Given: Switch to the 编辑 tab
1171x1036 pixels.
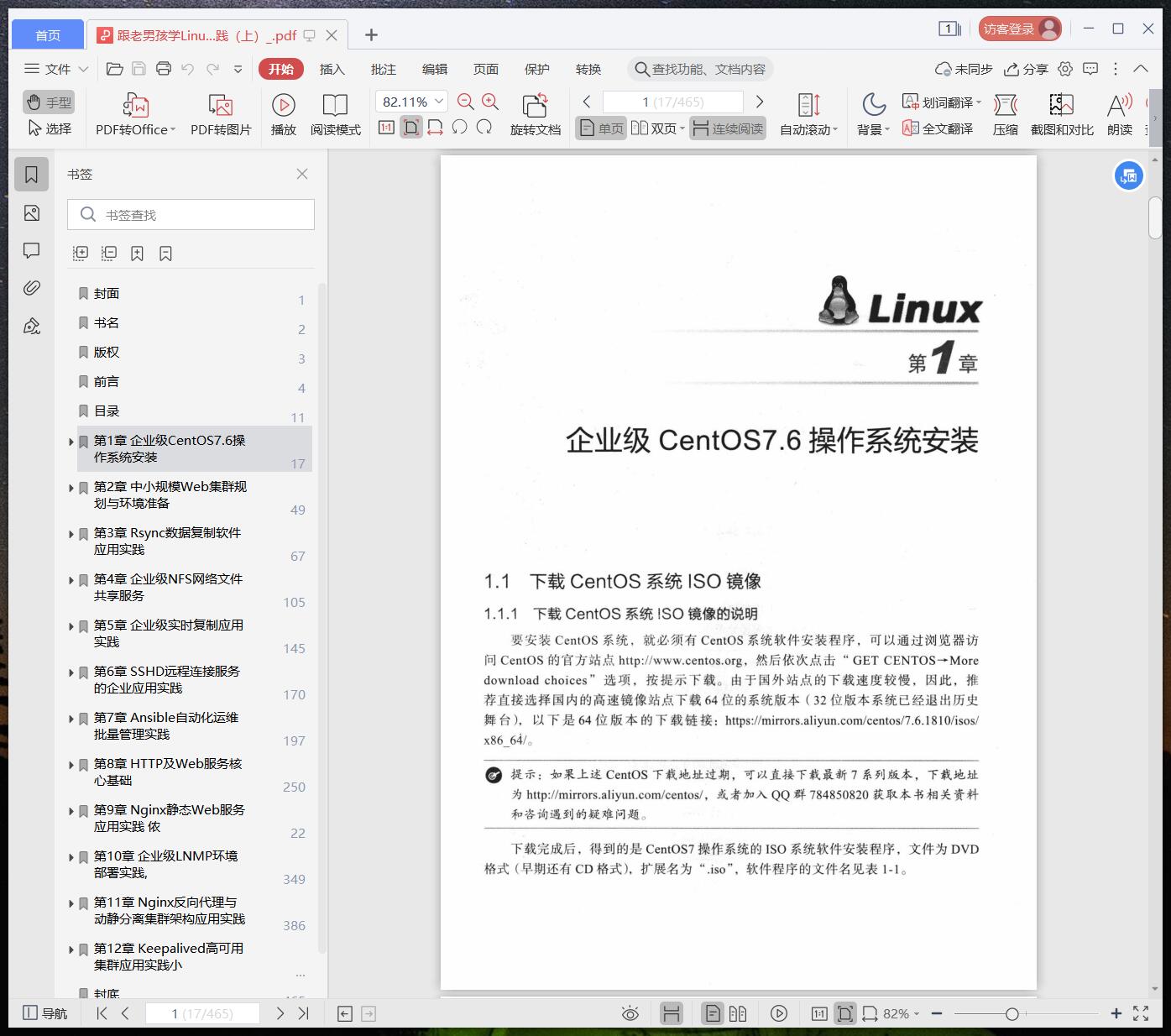Looking at the screenshot, I should tap(435, 69).
